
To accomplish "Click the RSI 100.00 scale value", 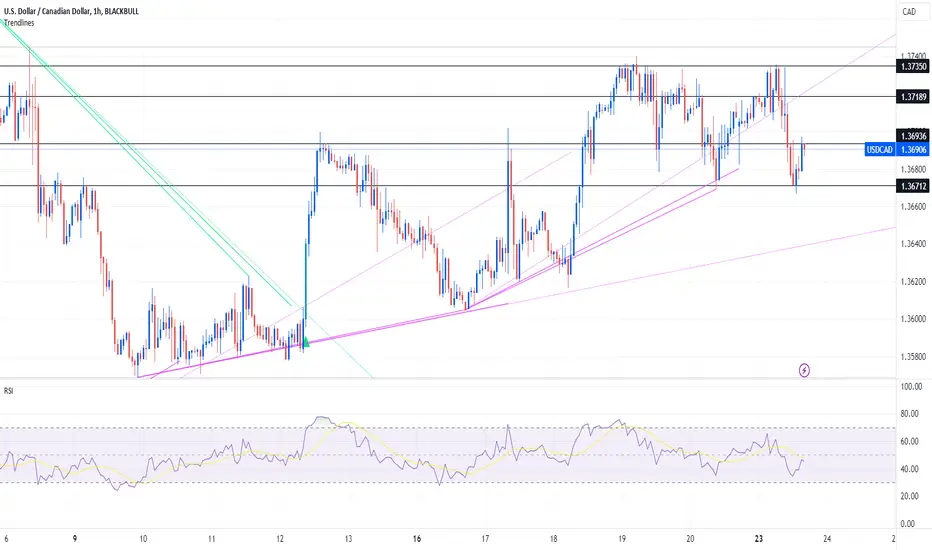I will click(911, 386).
